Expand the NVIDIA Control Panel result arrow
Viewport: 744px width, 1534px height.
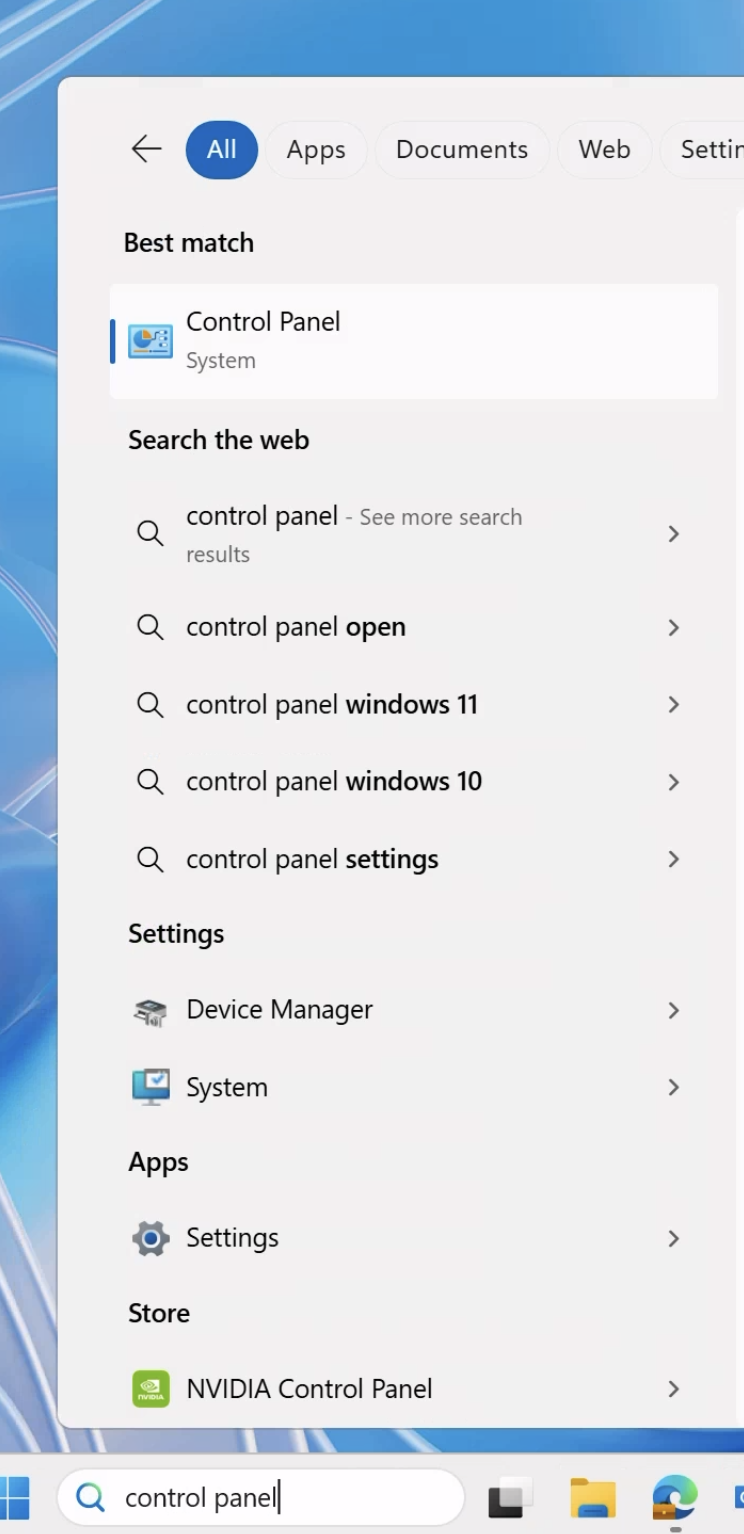pos(674,1389)
